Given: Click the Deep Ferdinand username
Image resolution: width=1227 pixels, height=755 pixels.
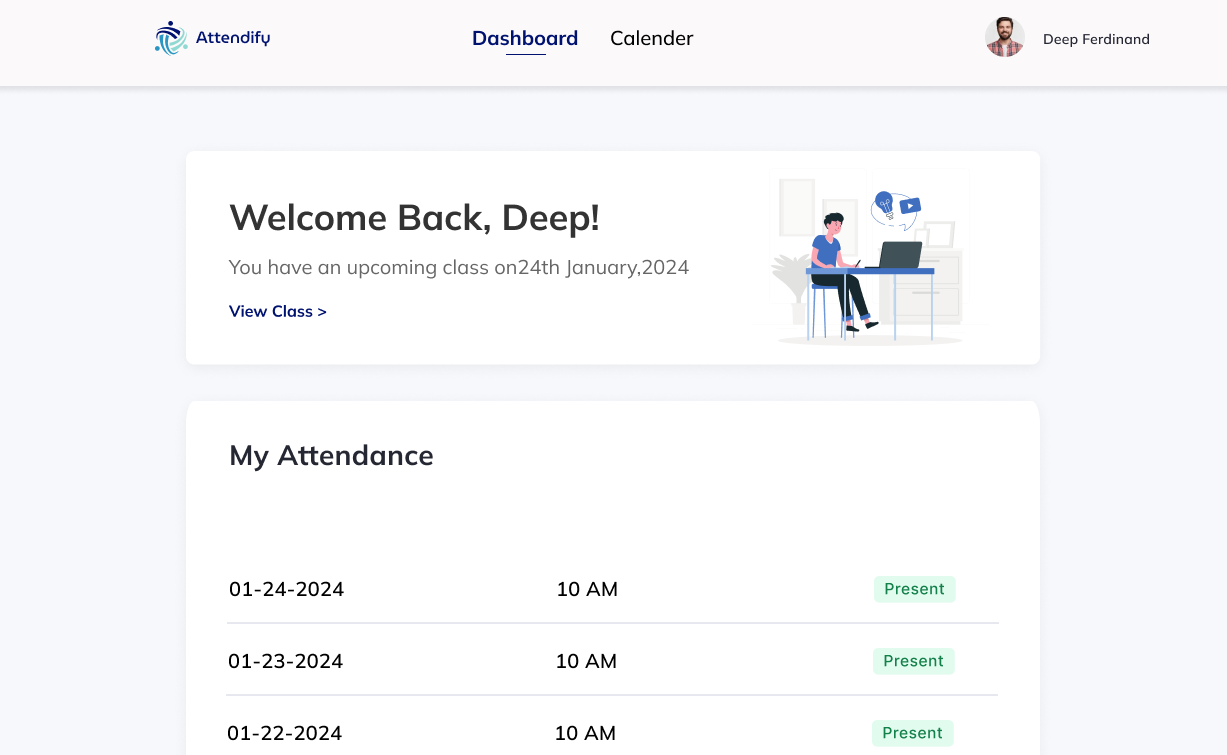Looking at the screenshot, I should [x=1096, y=39].
